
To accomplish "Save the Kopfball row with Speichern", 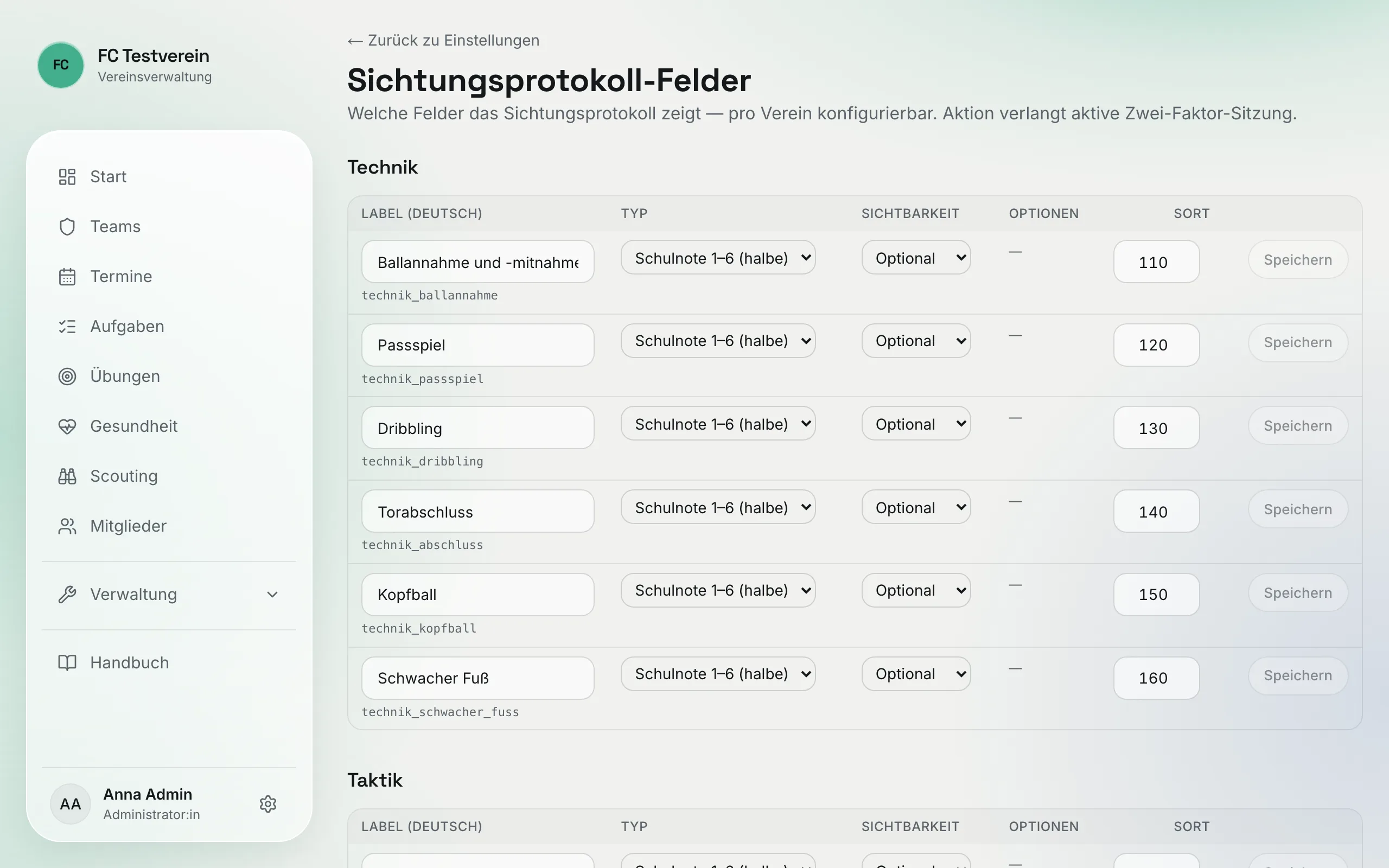I will pos(1298,593).
